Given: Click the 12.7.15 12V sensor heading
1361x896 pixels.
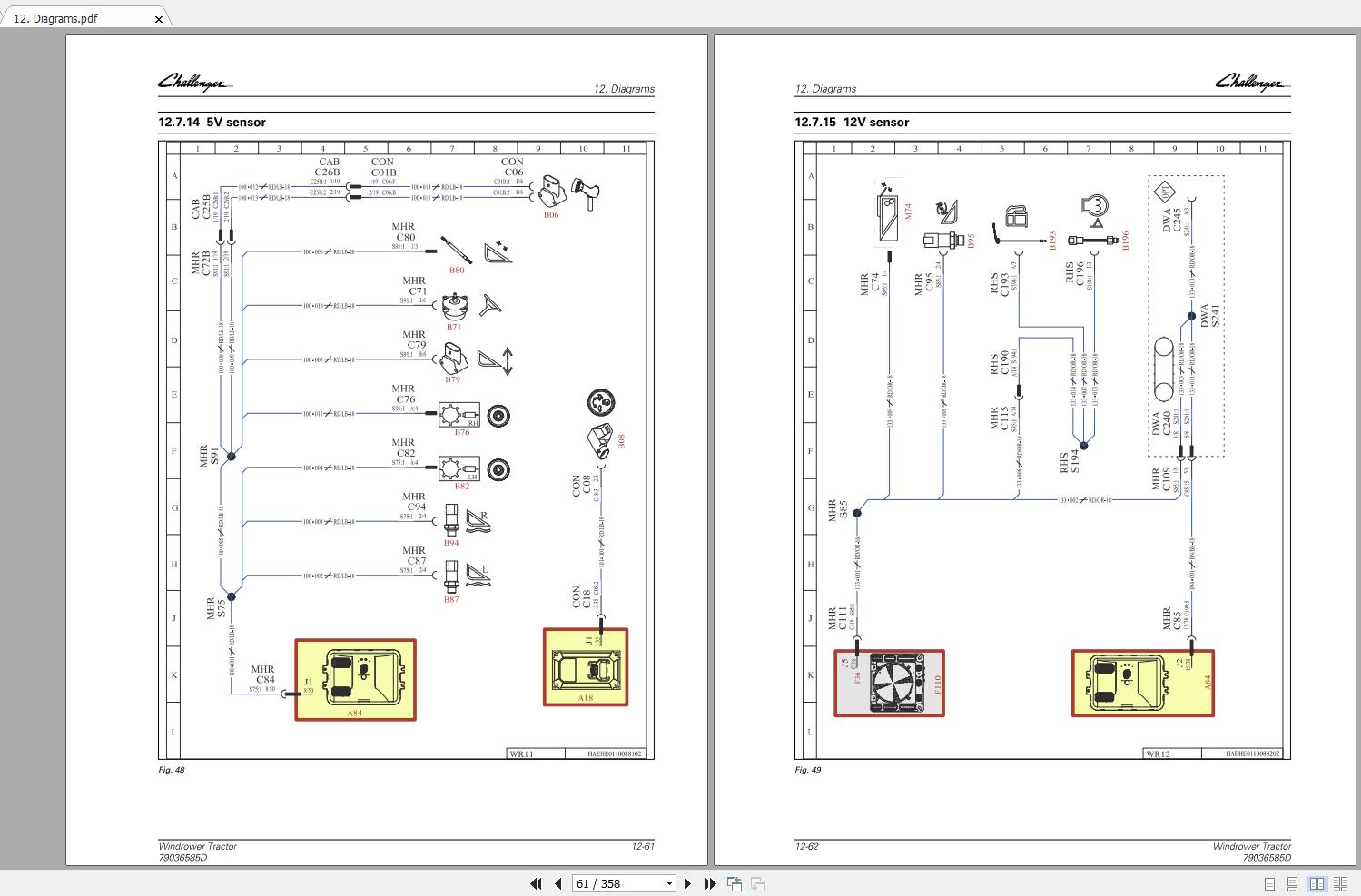Looking at the screenshot, I should coord(852,122).
